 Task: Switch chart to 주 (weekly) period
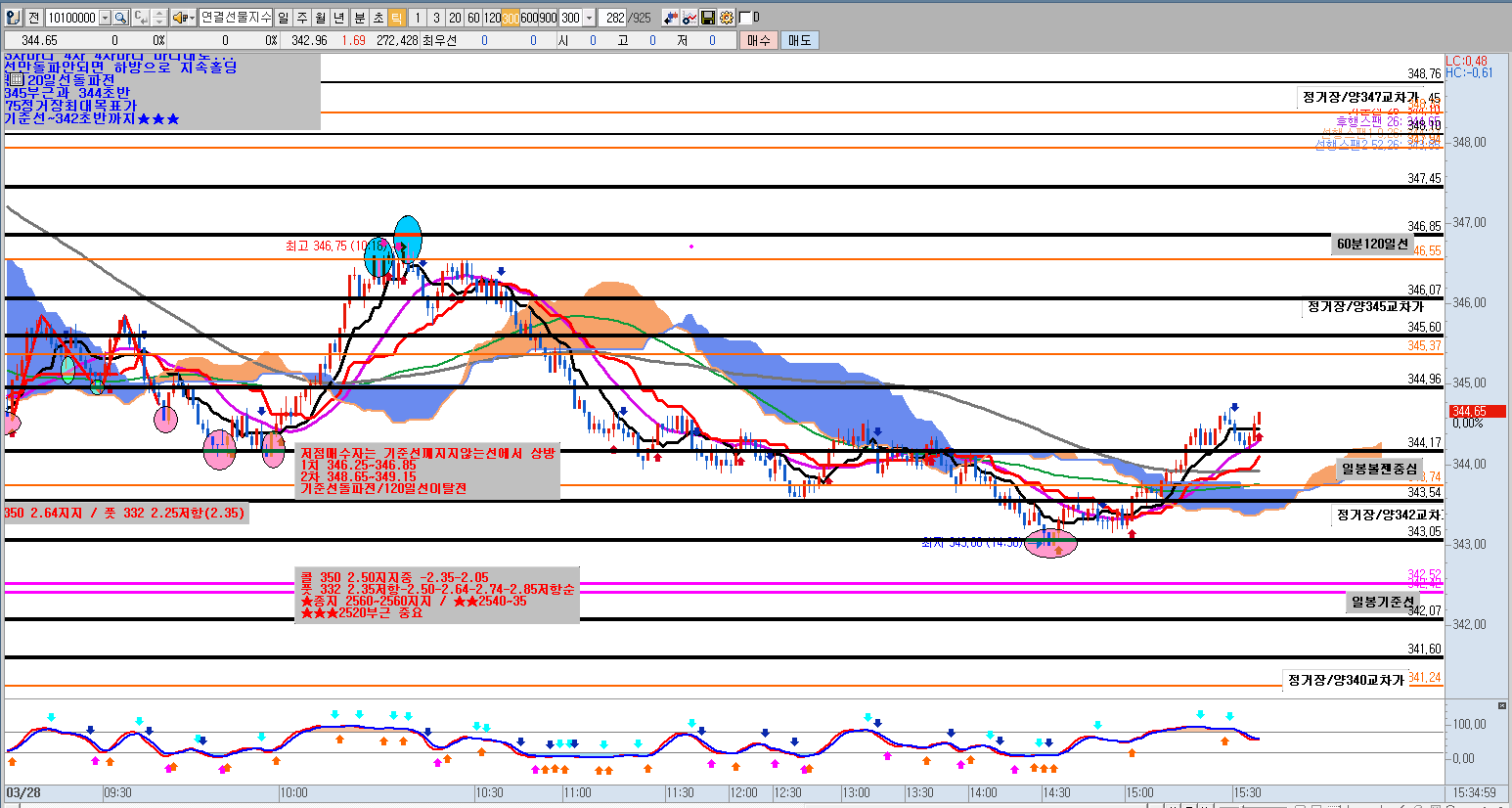click(301, 18)
